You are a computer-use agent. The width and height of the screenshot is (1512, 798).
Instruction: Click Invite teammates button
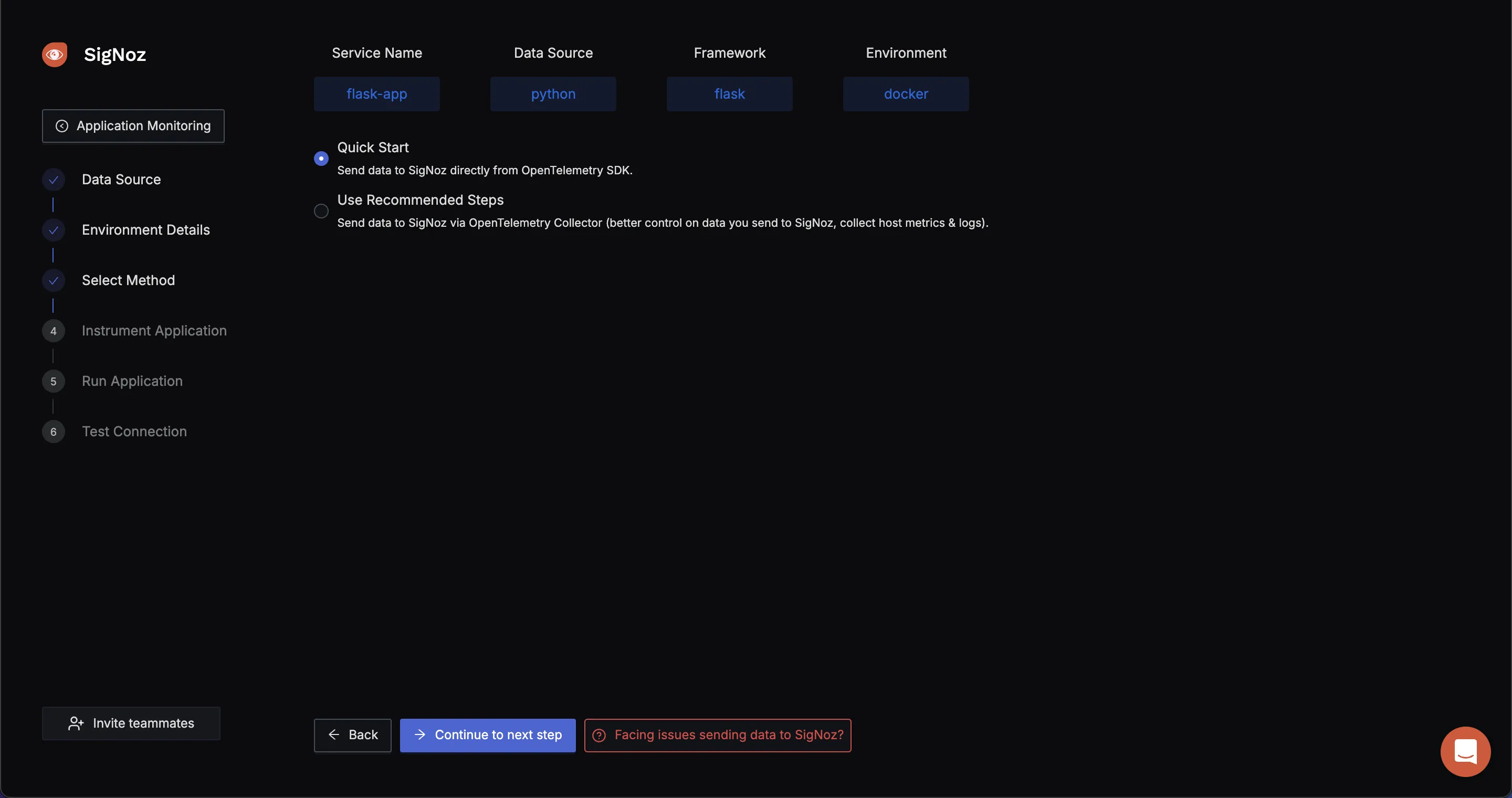131,723
